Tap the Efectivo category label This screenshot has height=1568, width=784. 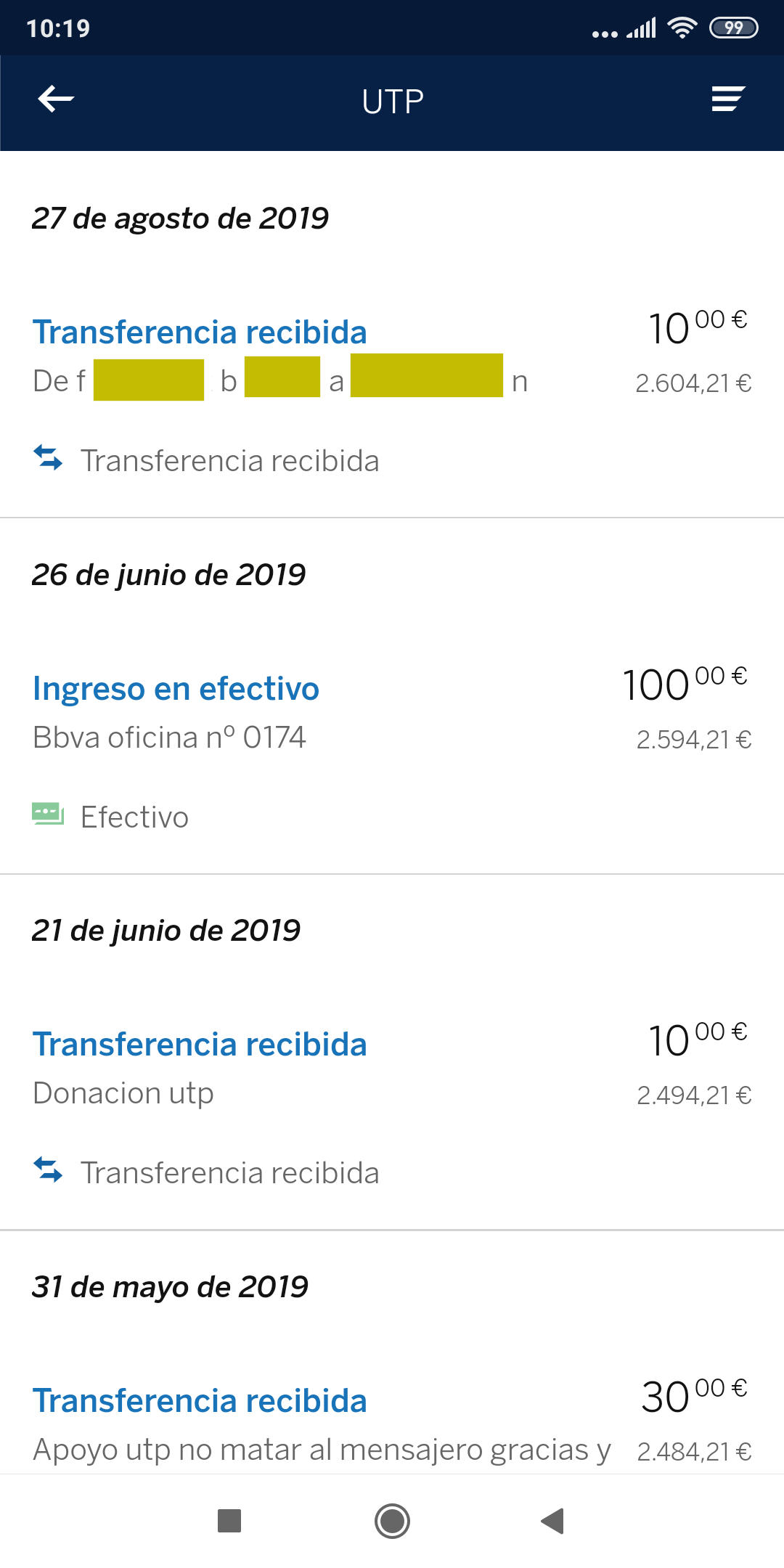tap(134, 817)
